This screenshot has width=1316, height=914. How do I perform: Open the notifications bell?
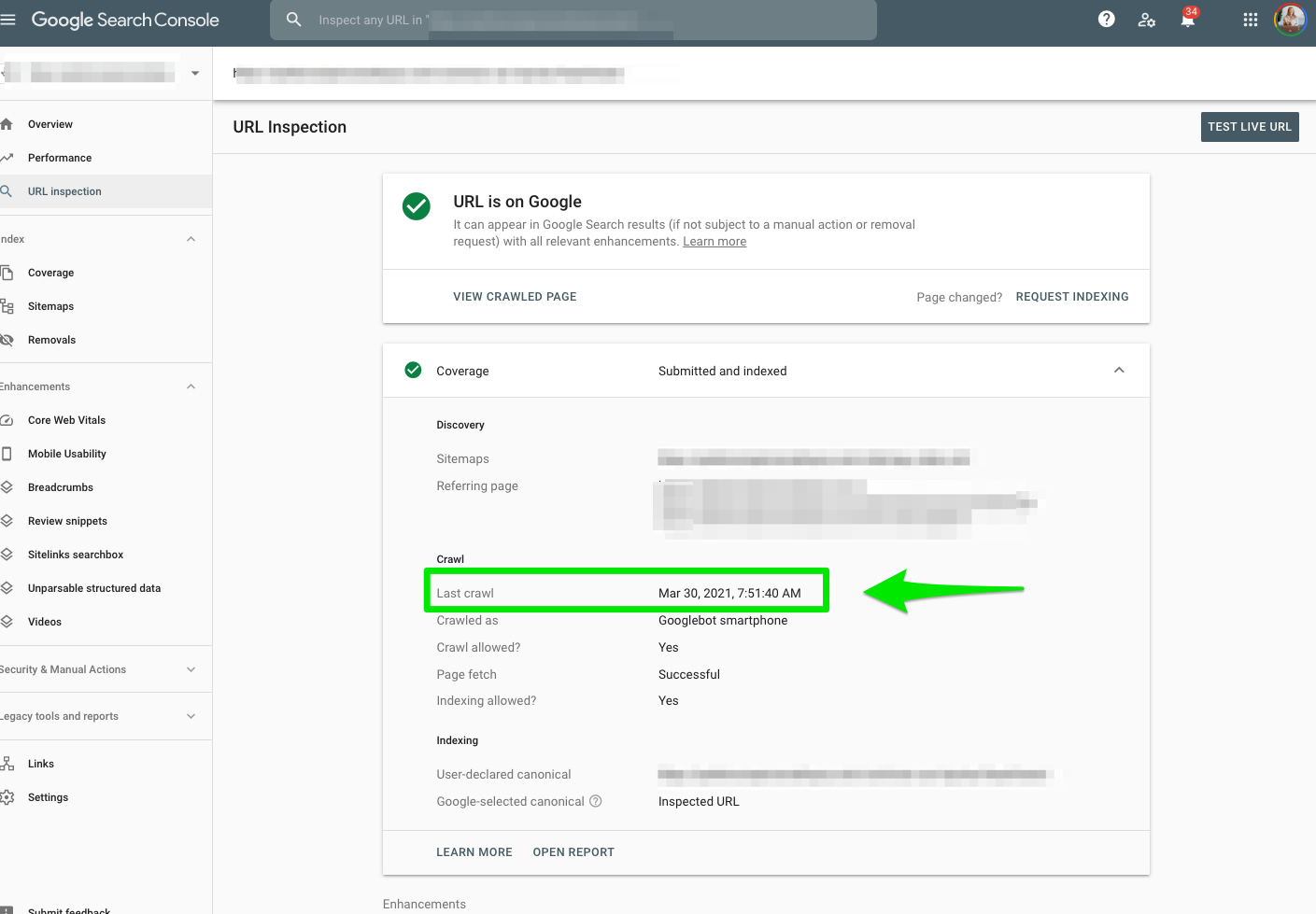click(1188, 20)
